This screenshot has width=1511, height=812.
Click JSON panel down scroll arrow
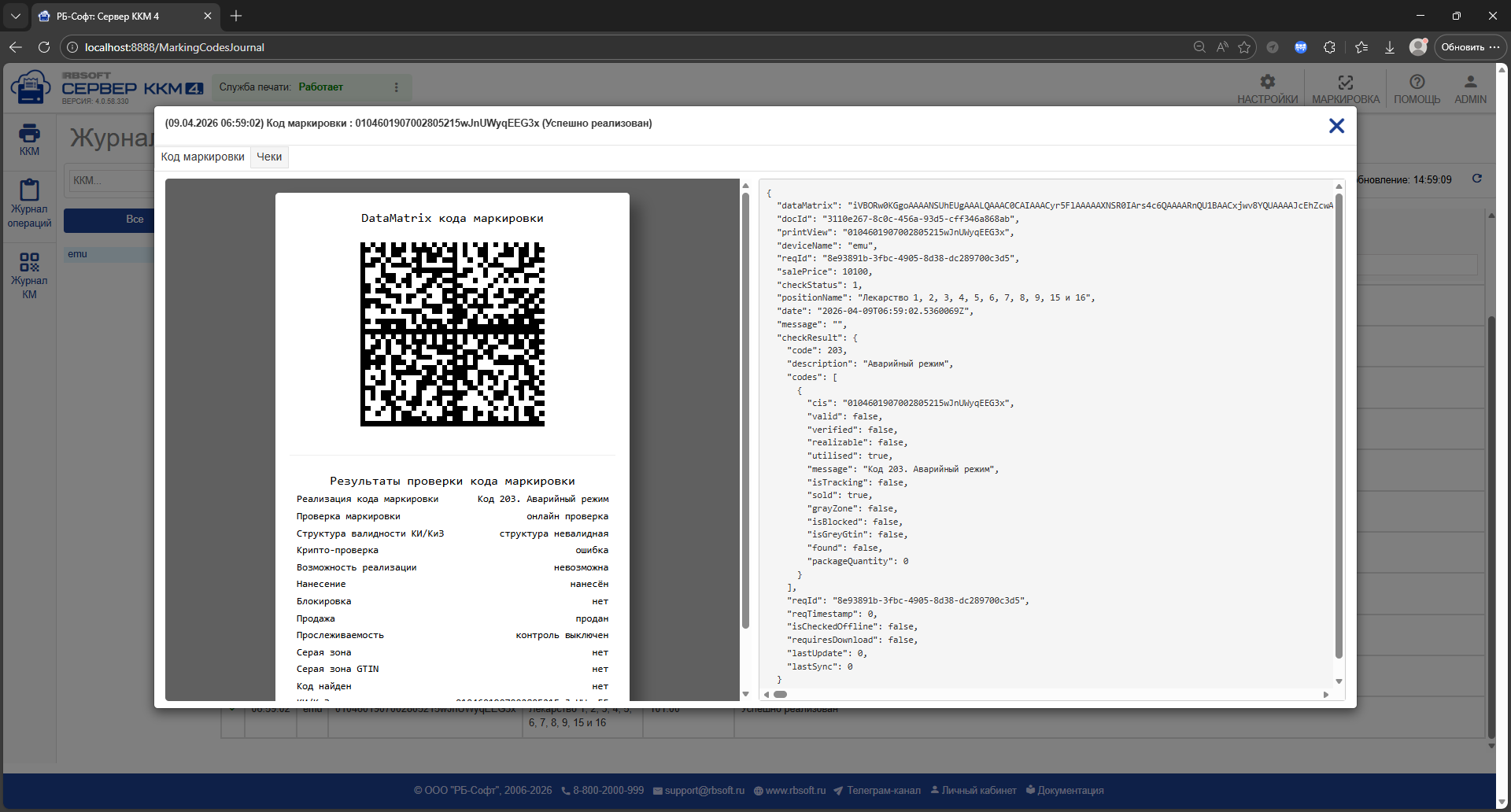pyautogui.click(x=1339, y=681)
